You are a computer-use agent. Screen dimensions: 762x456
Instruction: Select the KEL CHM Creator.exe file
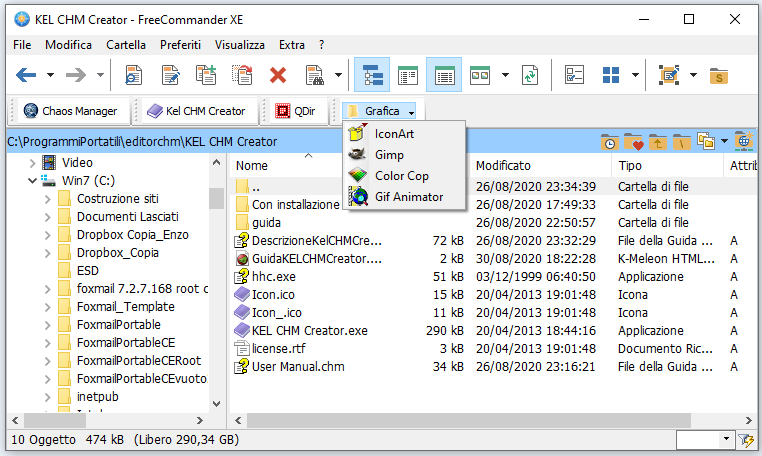(x=310, y=331)
